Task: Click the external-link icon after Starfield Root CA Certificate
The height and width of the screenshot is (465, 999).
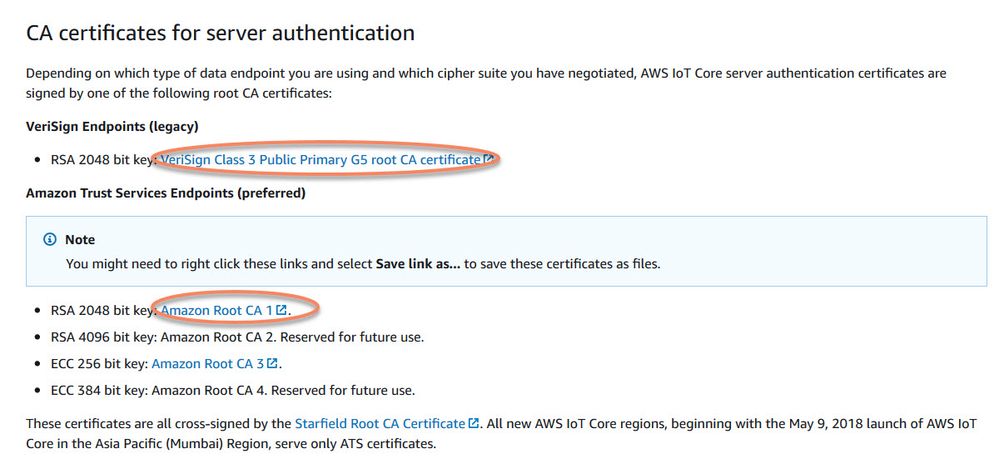Action: pos(474,424)
